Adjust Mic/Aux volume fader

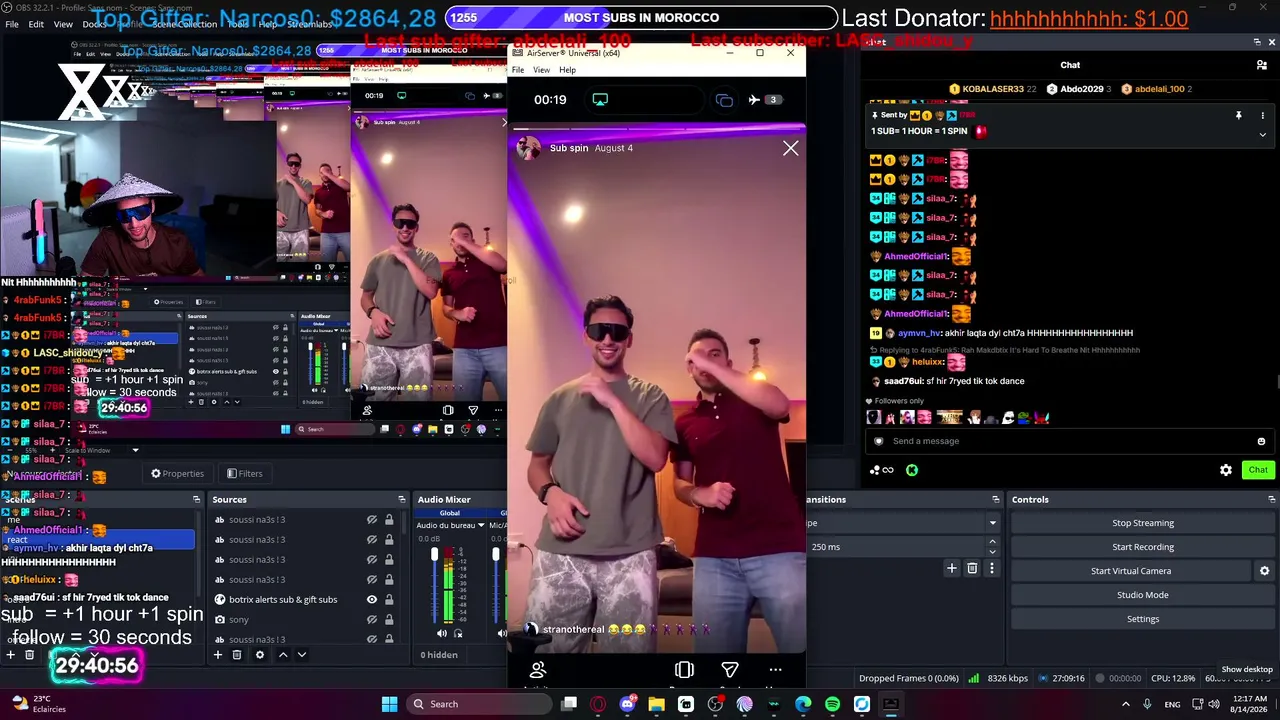496,554
